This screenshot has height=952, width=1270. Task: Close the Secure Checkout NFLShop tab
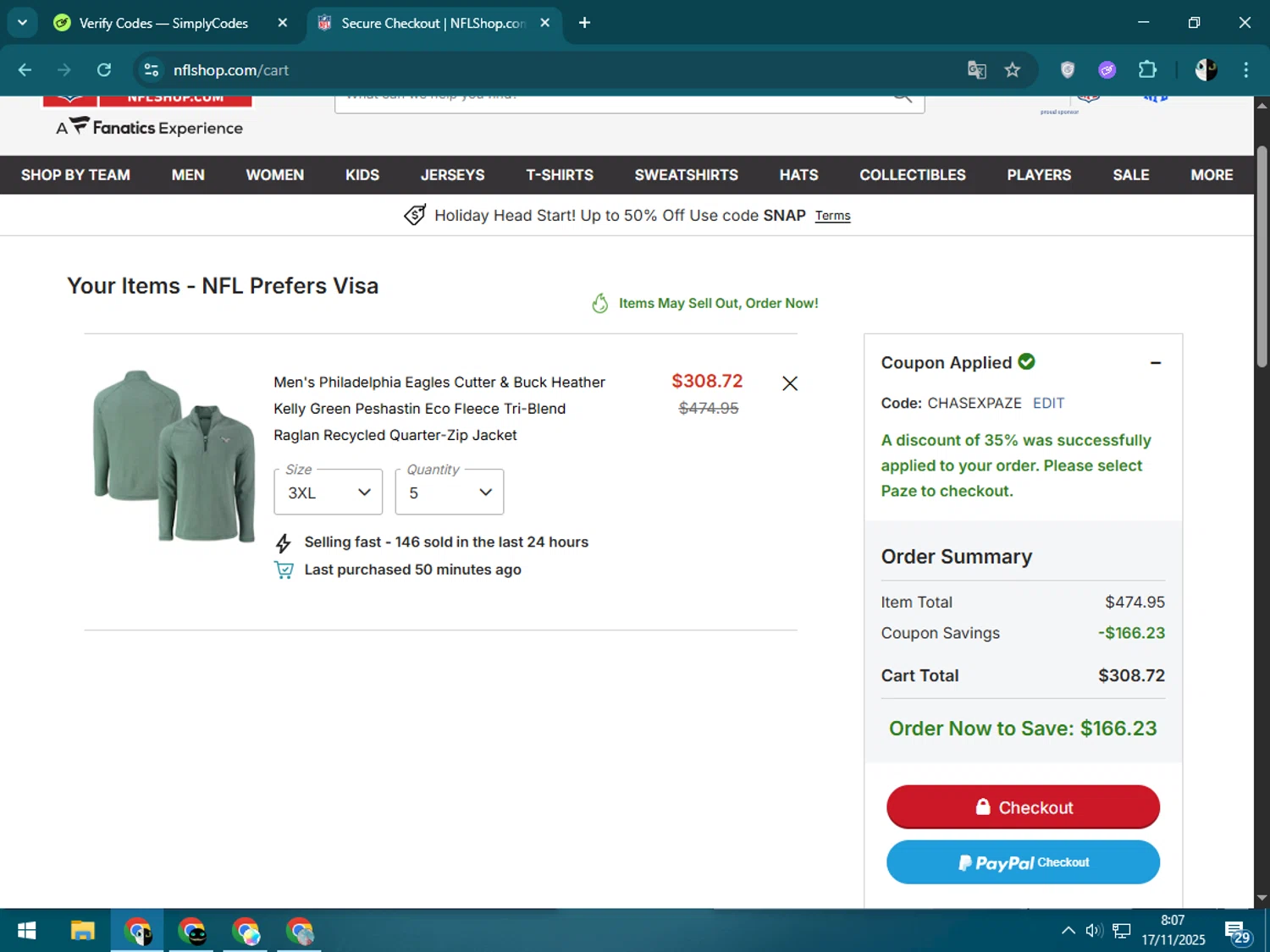[545, 23]
